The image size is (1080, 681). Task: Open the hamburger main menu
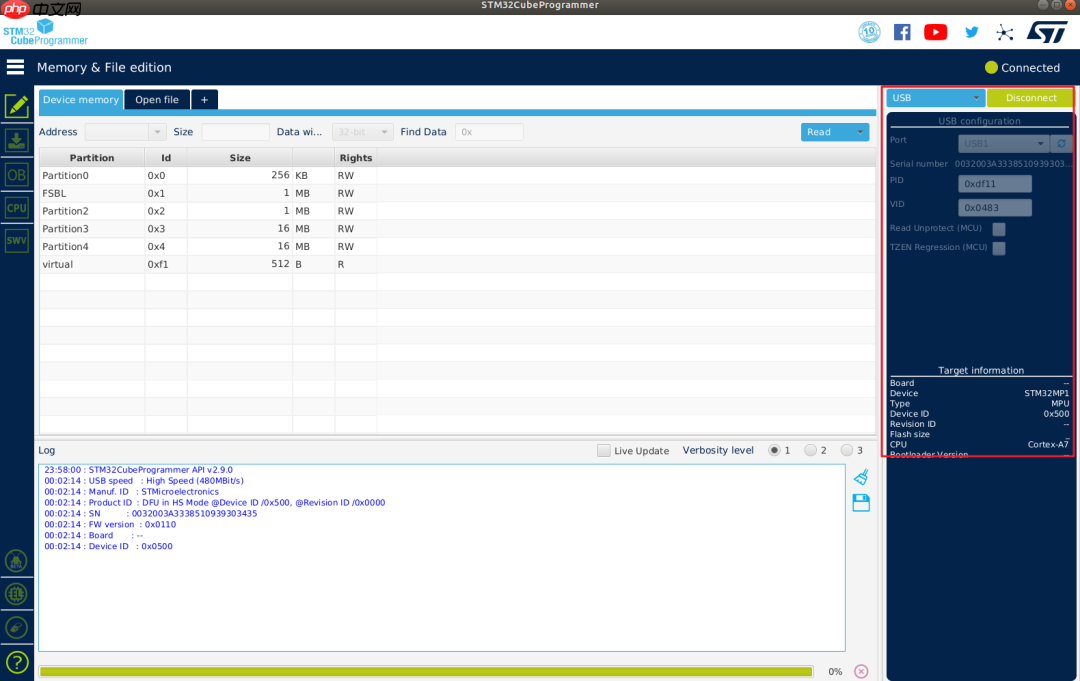tap(15, 67)
